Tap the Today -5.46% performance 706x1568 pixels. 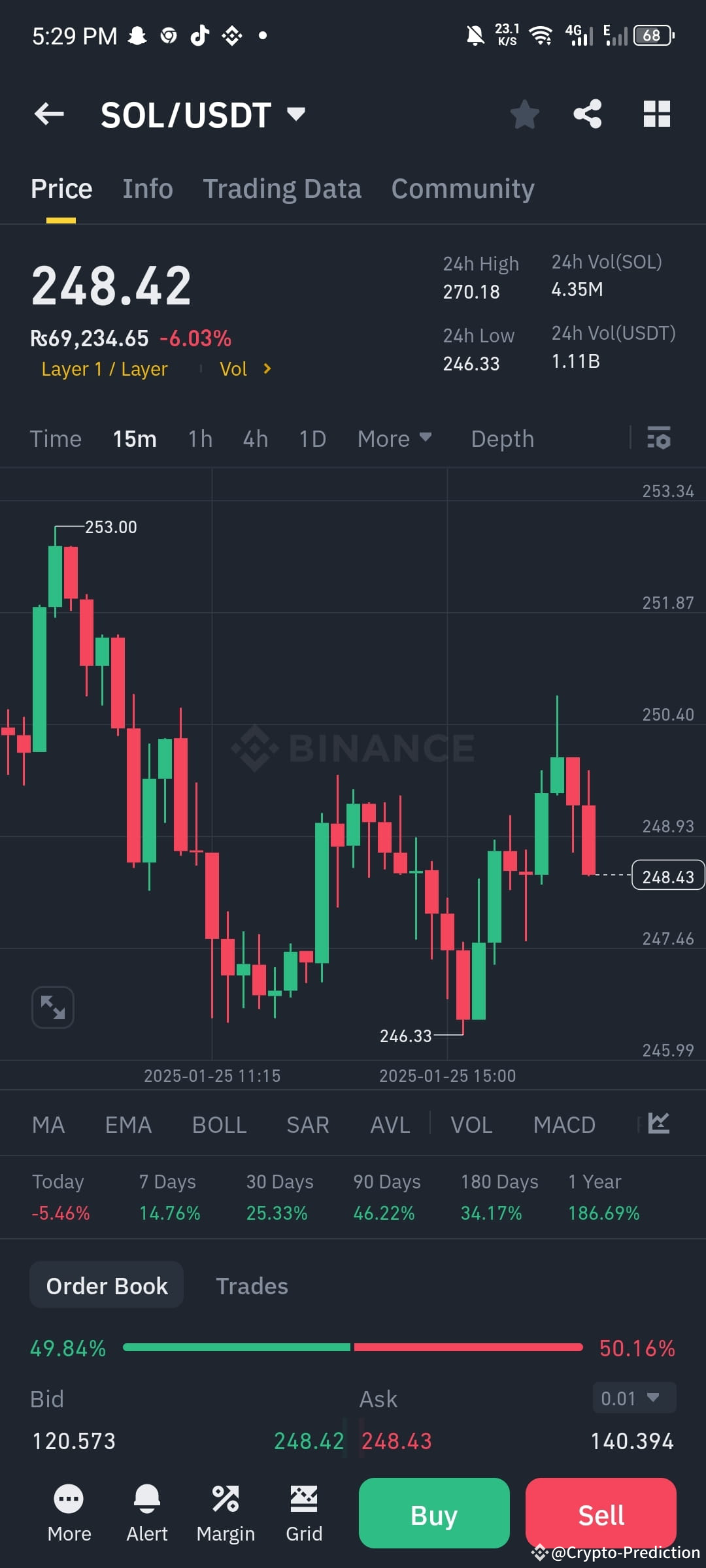coord(61,1198)
